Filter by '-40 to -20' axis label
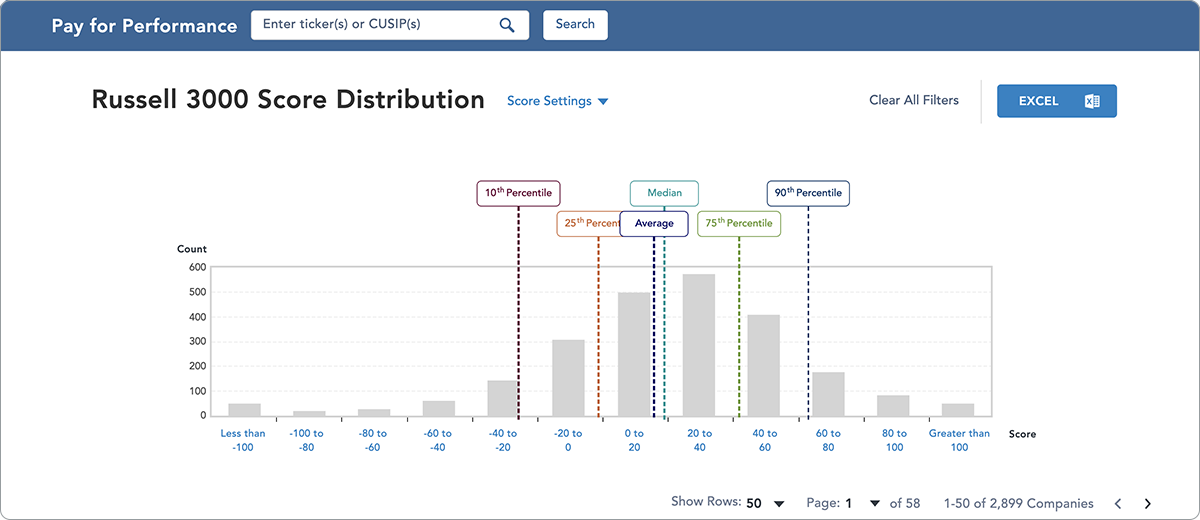 502,440
